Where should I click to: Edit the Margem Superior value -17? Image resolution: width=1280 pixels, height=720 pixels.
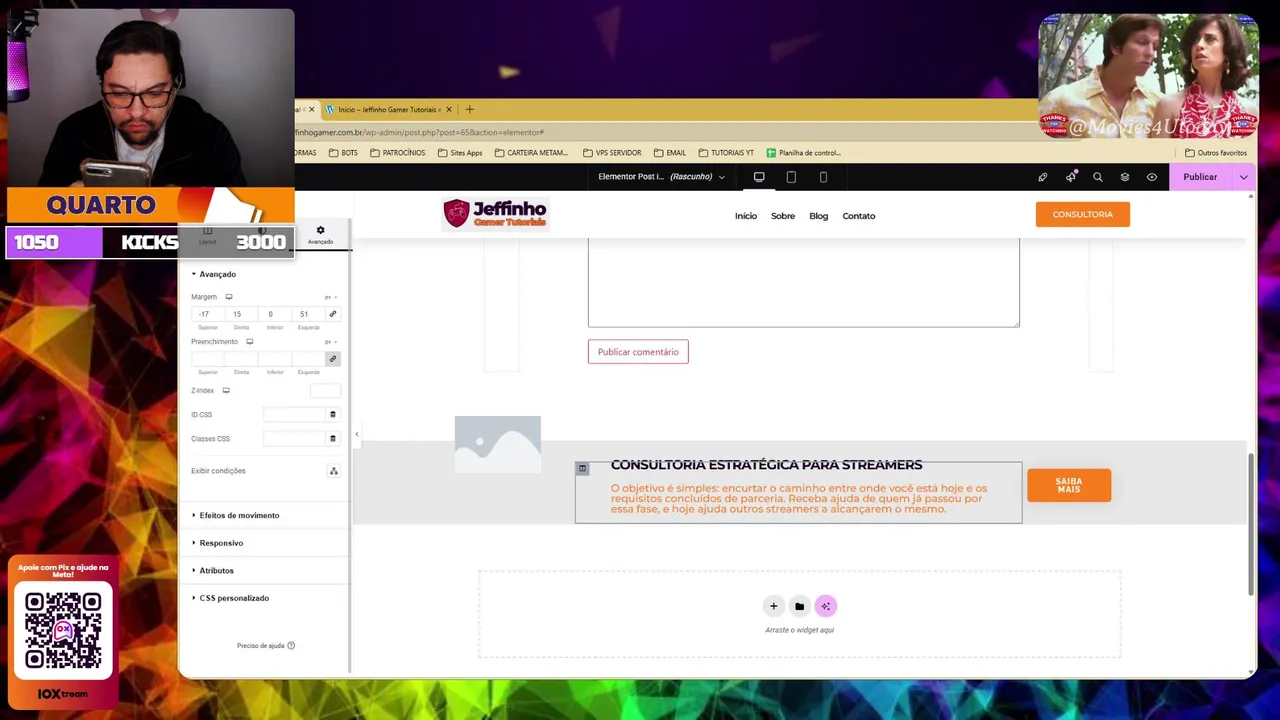tap(208, 314)
